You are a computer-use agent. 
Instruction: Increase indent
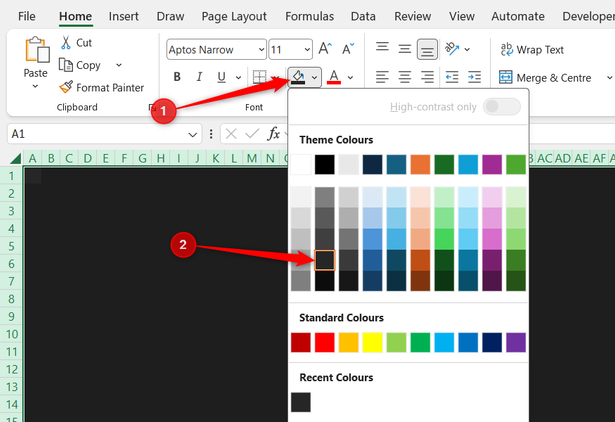point(474,77)
